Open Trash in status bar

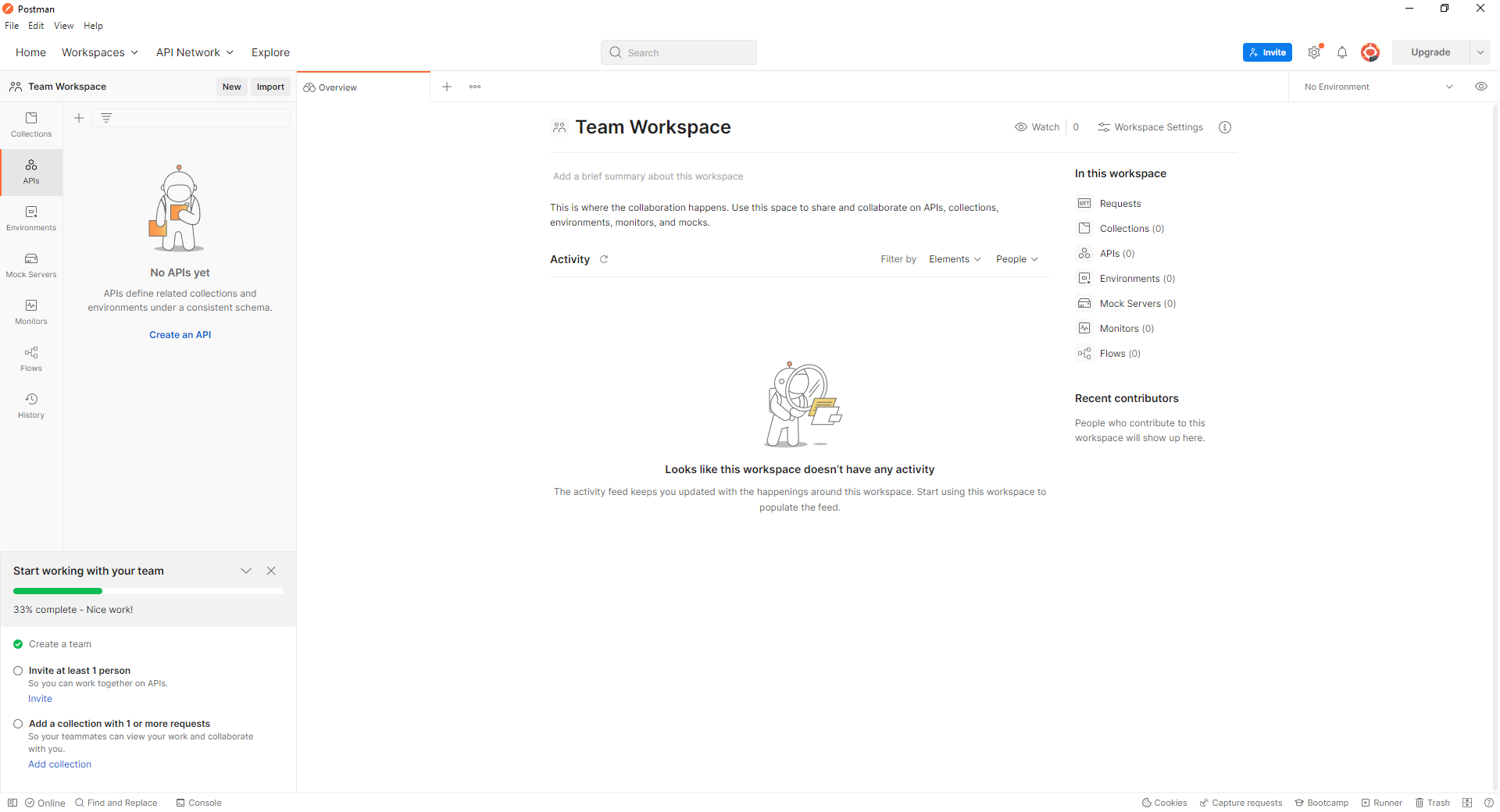[x=1432, y=803]
